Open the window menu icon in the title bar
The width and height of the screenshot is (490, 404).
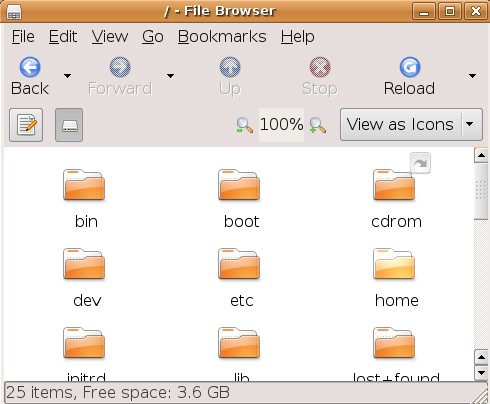coord(14,12)
